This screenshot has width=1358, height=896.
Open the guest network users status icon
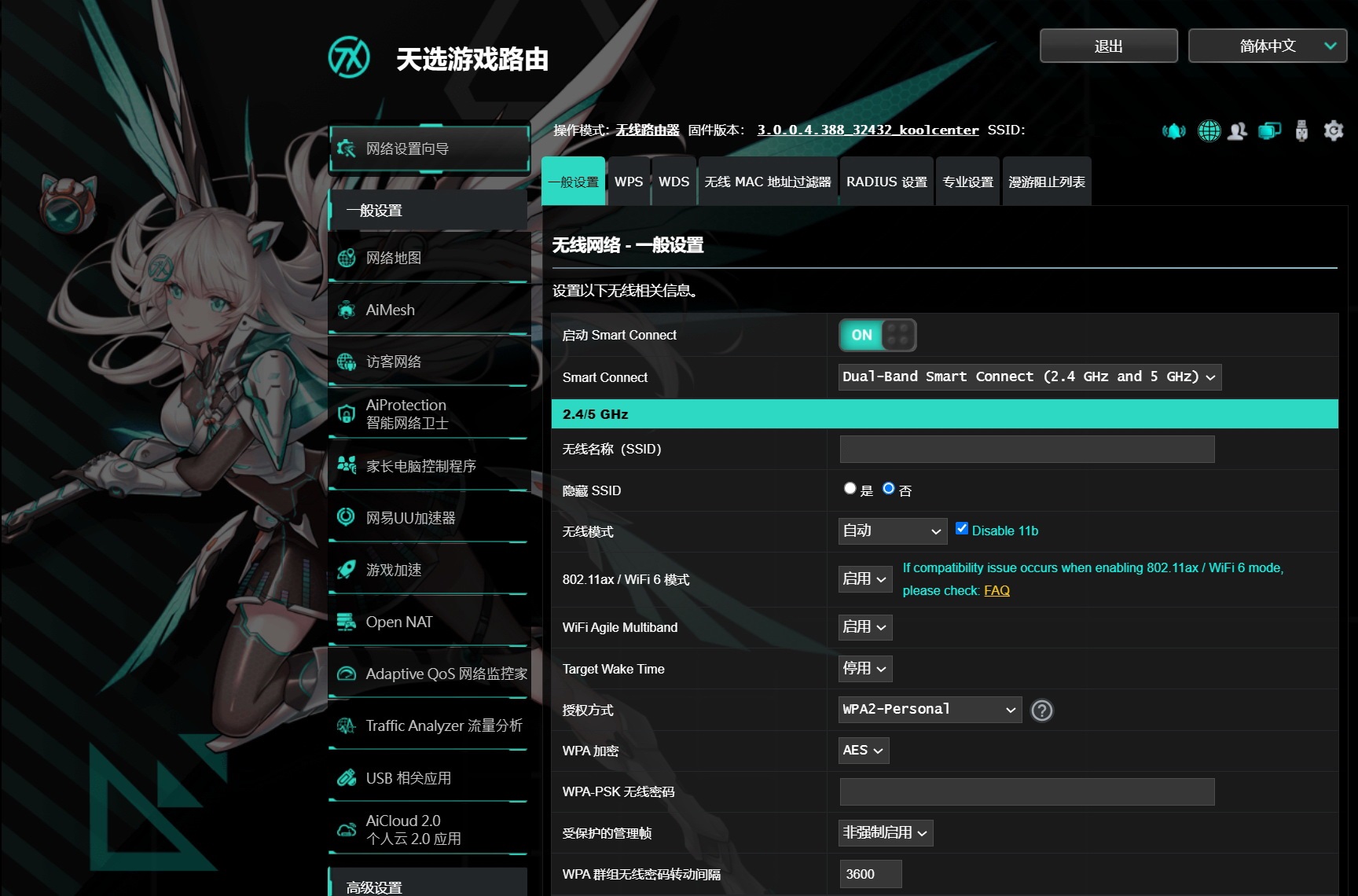[1238, 130]
